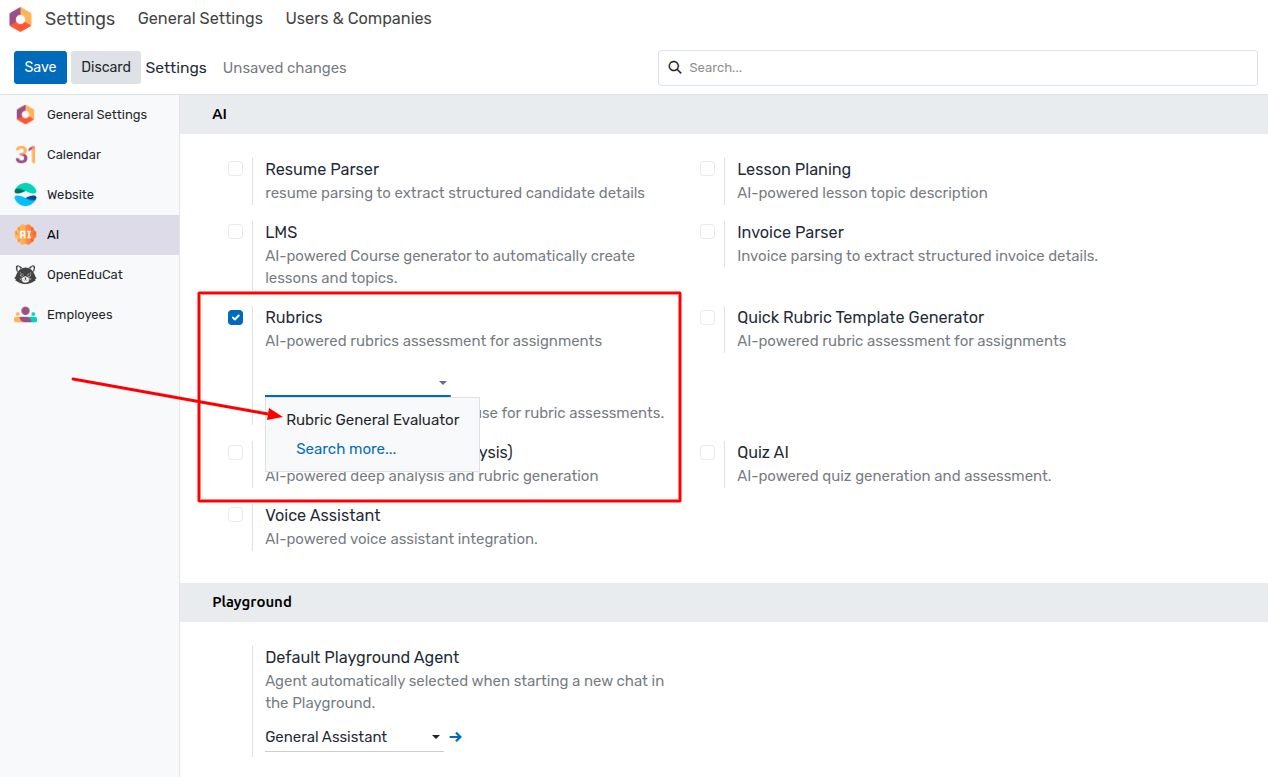Enable Quick Rubric Template Generator checkbox
Image resolution: width=1268 pixels, height=777 pixels.
tap(707, 318)
